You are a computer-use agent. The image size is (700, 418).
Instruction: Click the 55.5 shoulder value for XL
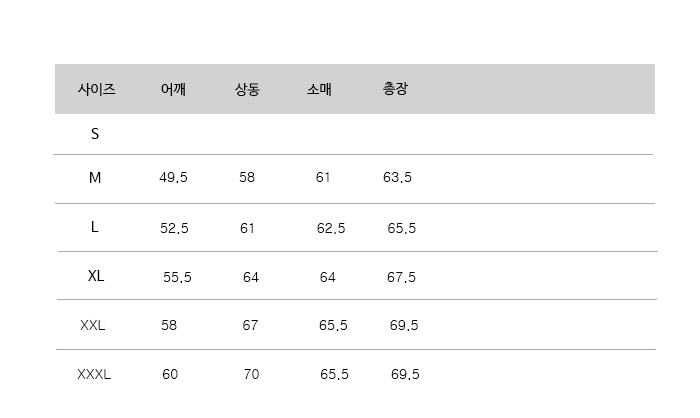point(177,277)
